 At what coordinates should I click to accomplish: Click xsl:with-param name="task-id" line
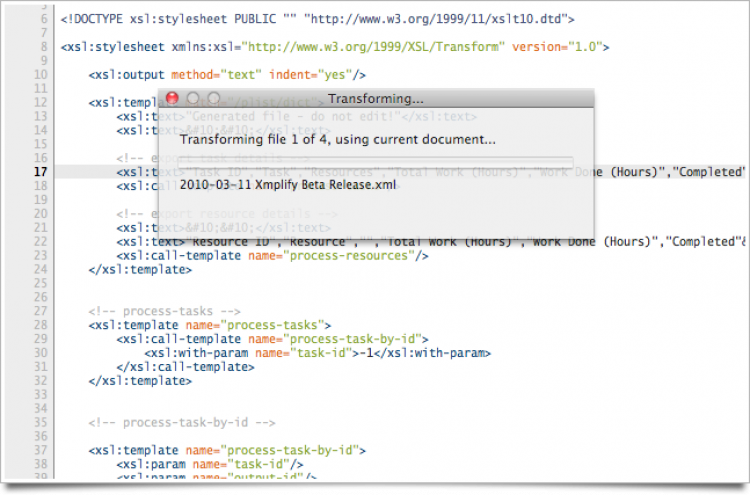(x=318, y=353)
